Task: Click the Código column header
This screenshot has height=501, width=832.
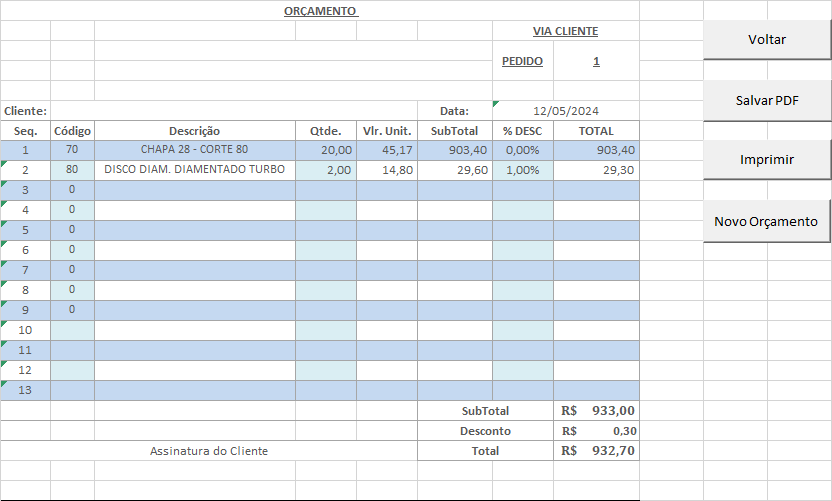Action: click(x=72, y=131)
